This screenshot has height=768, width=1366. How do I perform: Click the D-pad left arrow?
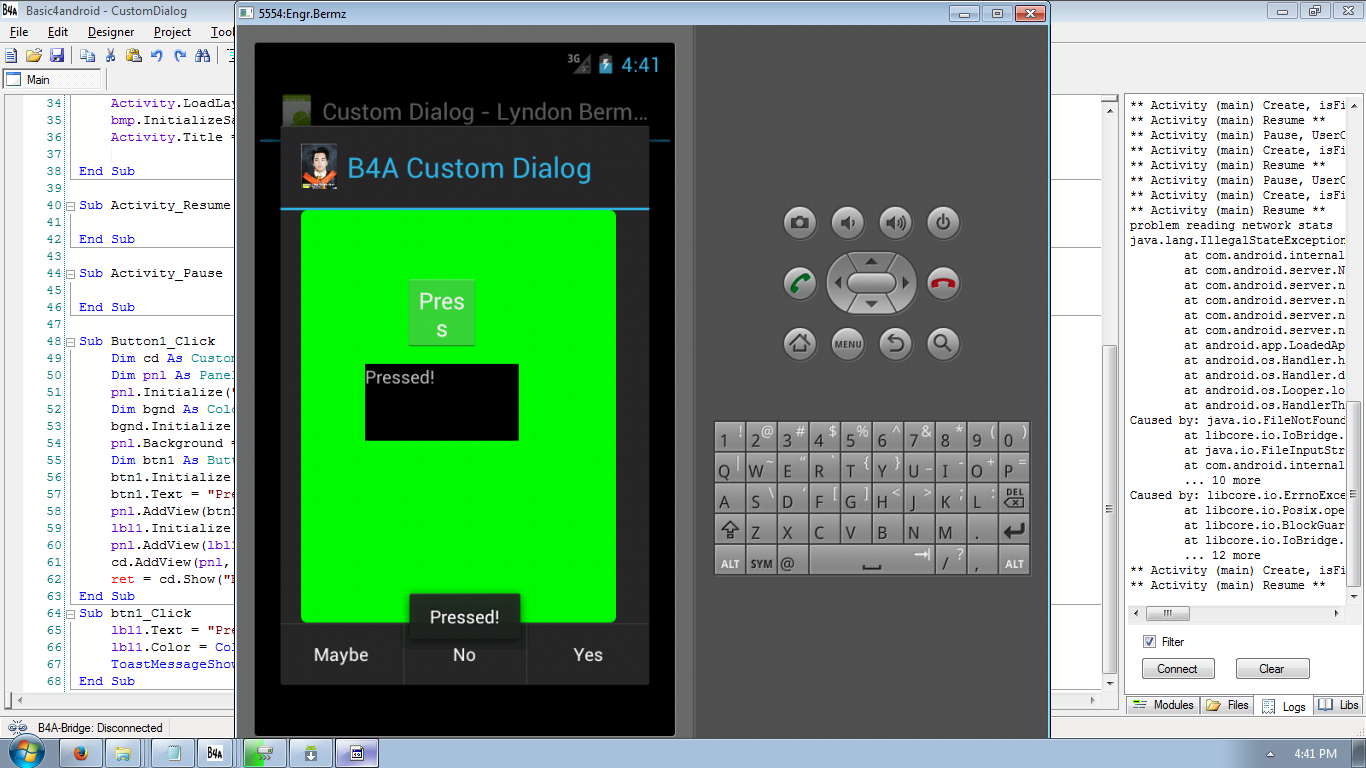coord(837,283)
